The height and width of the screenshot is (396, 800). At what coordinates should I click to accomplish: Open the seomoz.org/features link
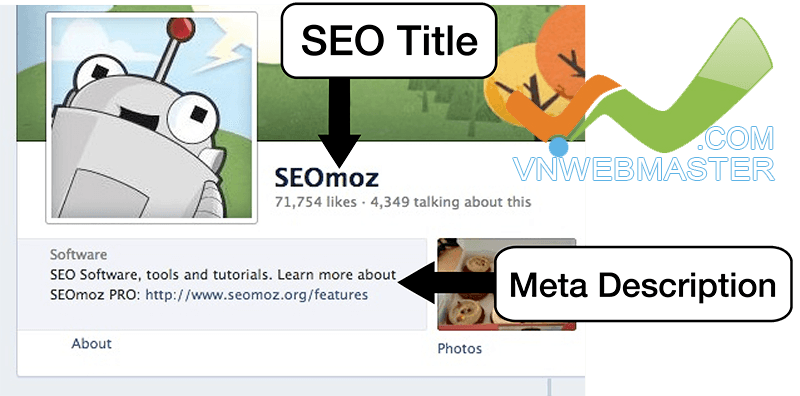(257, 295)
